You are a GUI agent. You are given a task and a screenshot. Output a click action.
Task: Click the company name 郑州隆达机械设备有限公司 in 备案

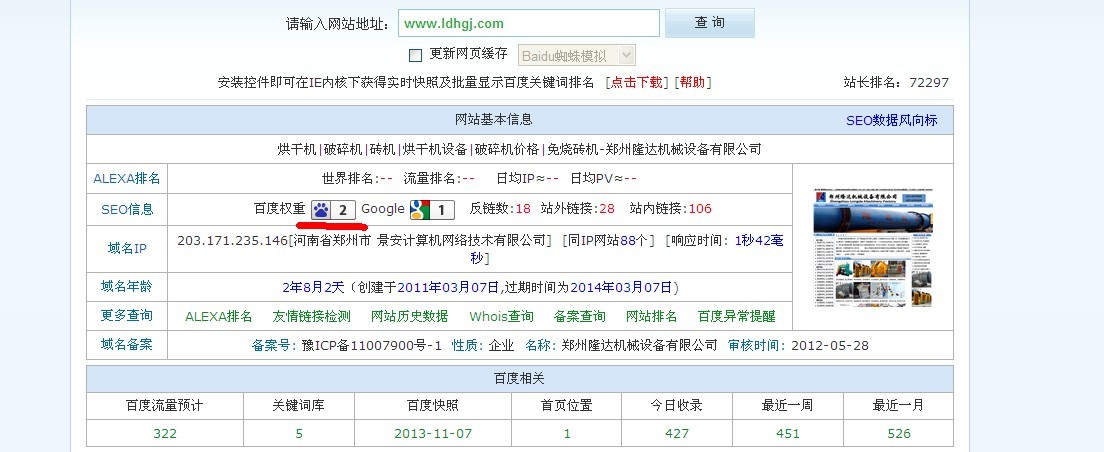click(639, 346)
